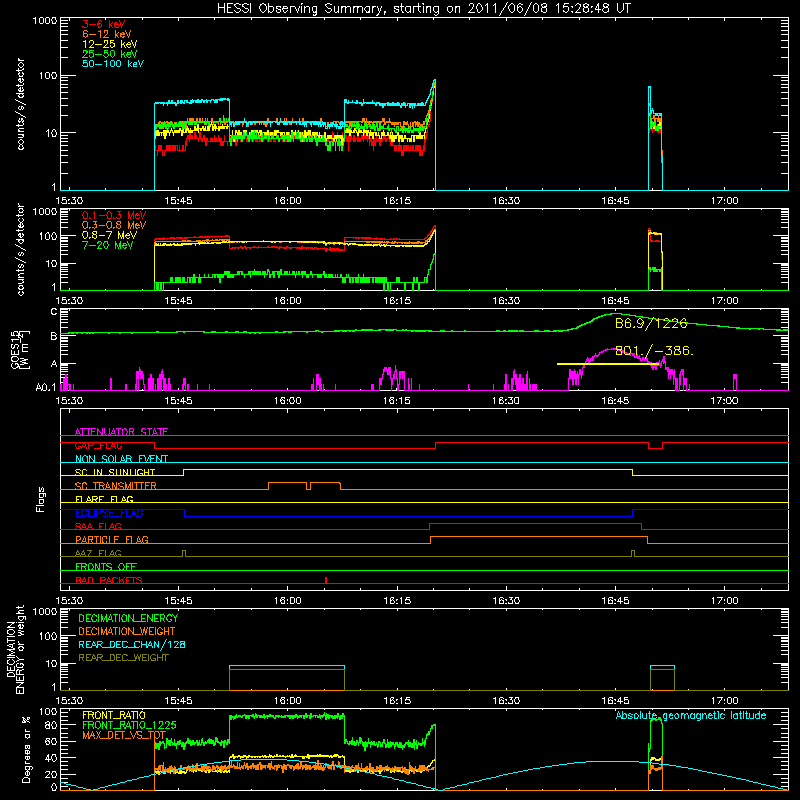800x800 pixels.
Task: Click the Absolute geomagnetic latitude label
Action: pyautogui.click(x=691, y=715)
